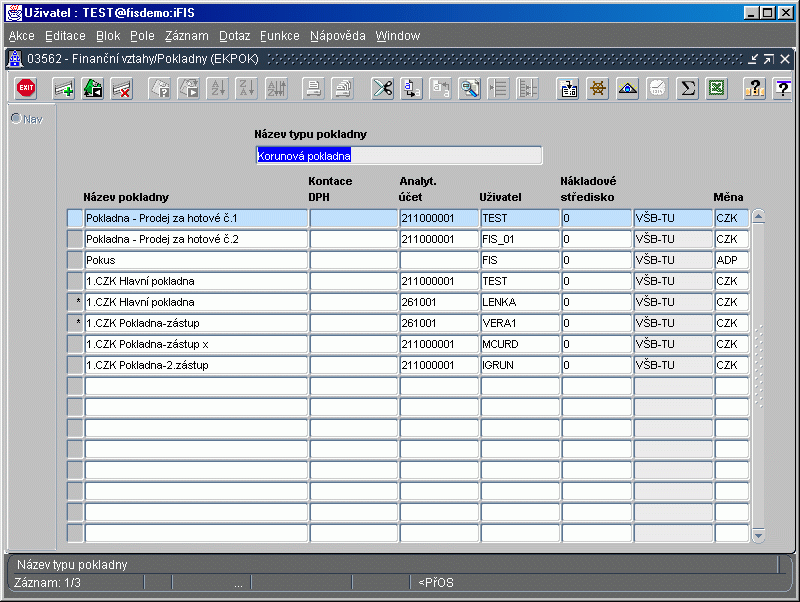Click cost center '0' in IGRUN row
This screenshot has height=602, width=800.
596,365
